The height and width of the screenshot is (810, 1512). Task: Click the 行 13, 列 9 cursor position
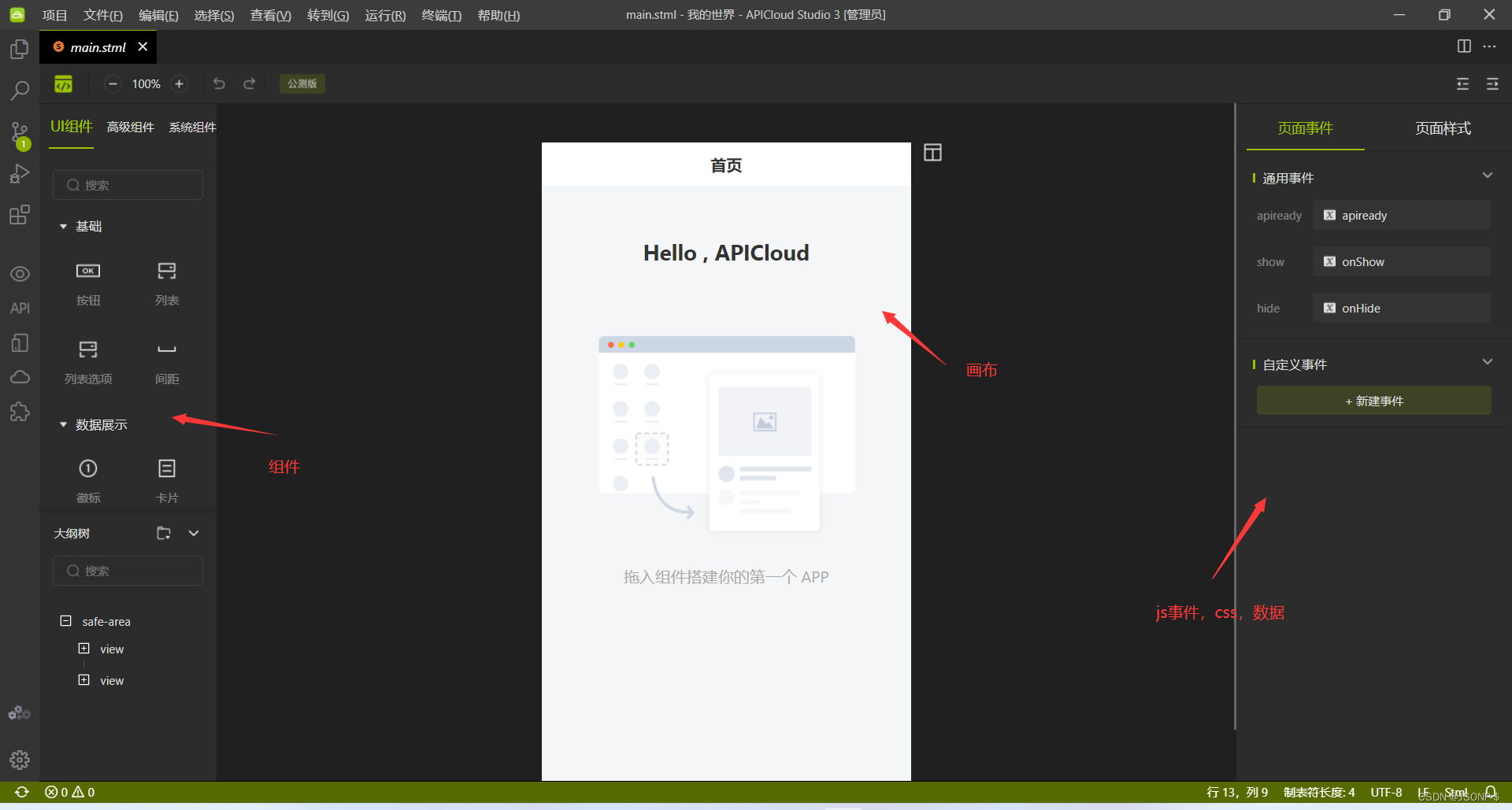pyautogui.click(x=1237, y=792)
